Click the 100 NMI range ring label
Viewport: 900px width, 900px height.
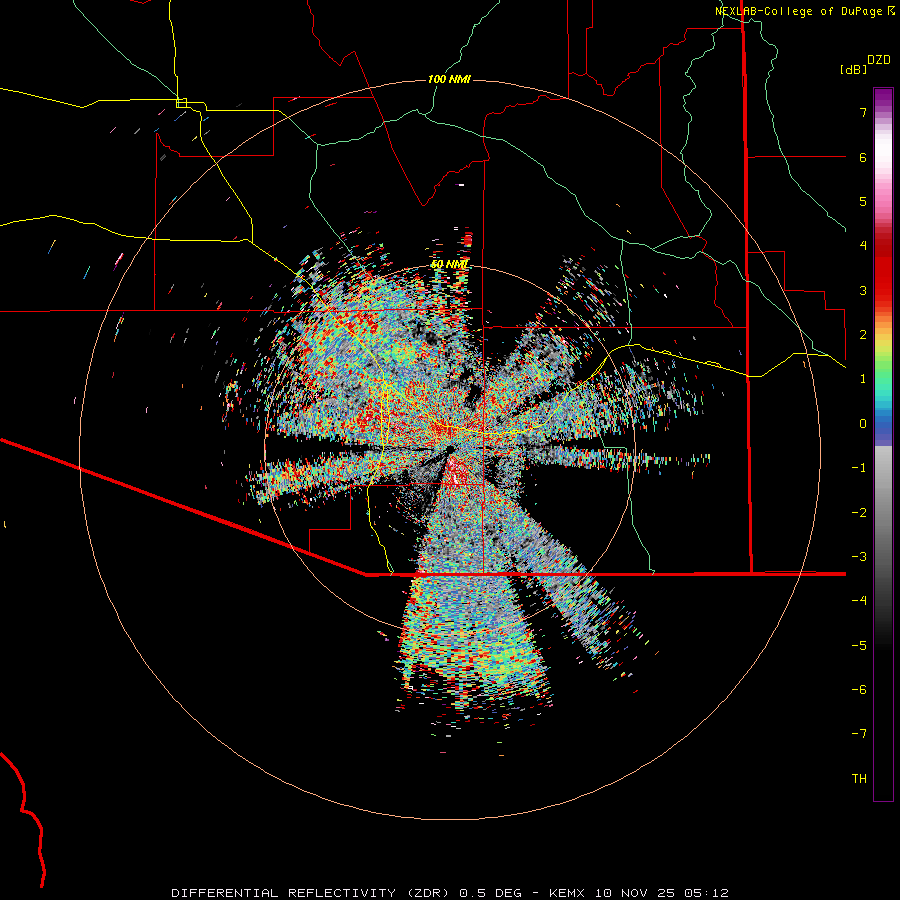[449, 79]
